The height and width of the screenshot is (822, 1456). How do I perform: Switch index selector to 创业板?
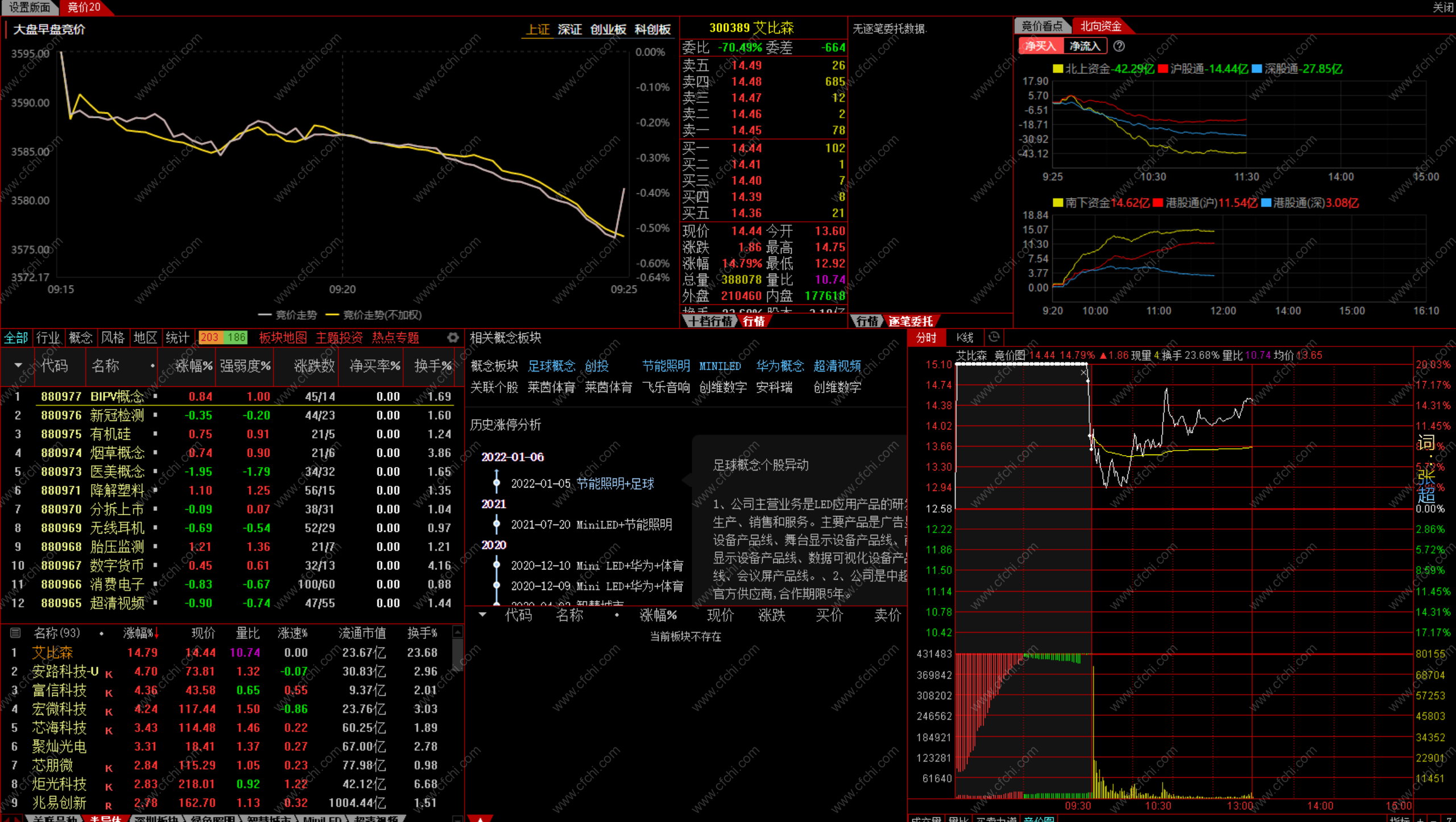click(x=607, y=30)
